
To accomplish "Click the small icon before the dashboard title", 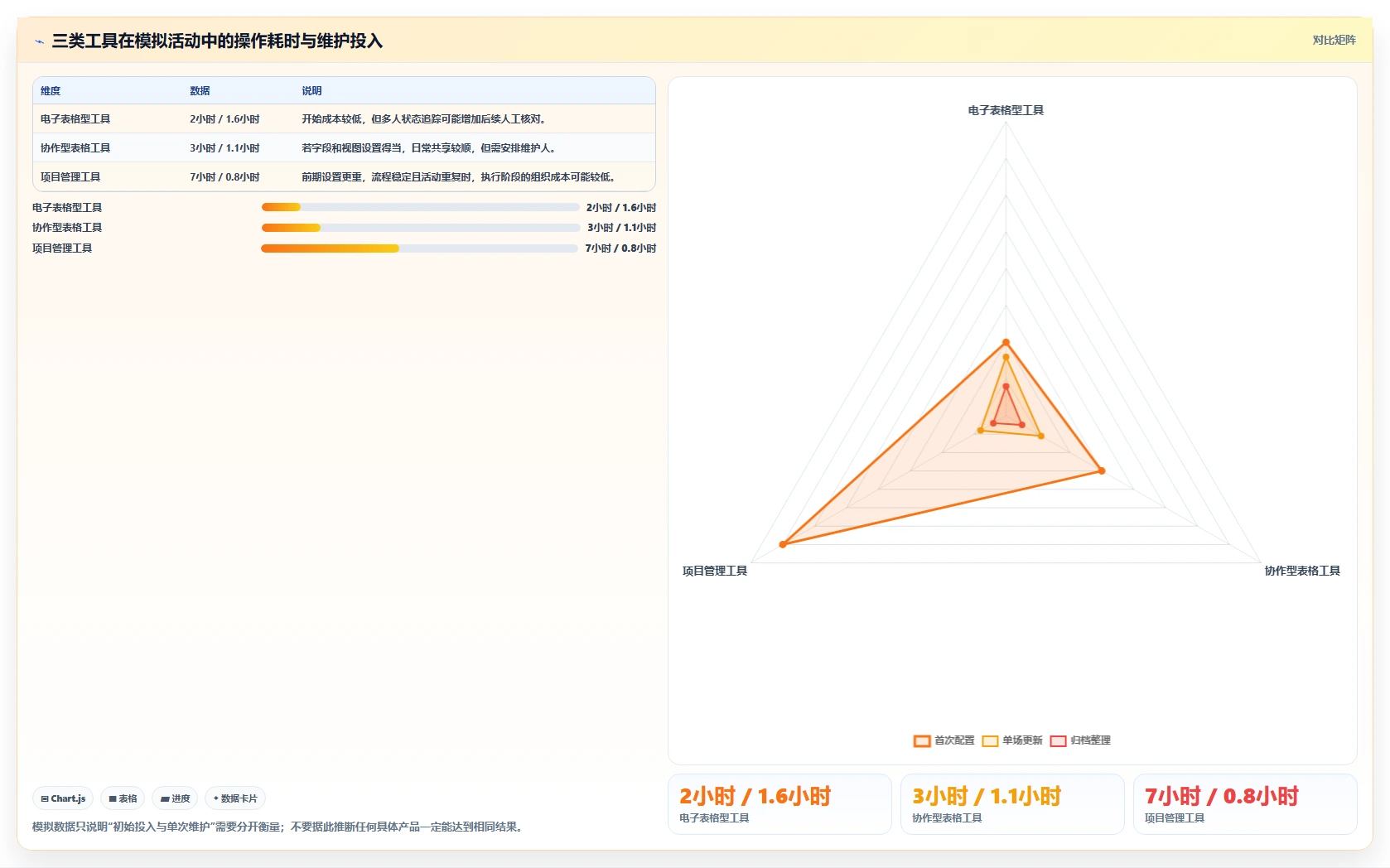I will click(39, 41).
